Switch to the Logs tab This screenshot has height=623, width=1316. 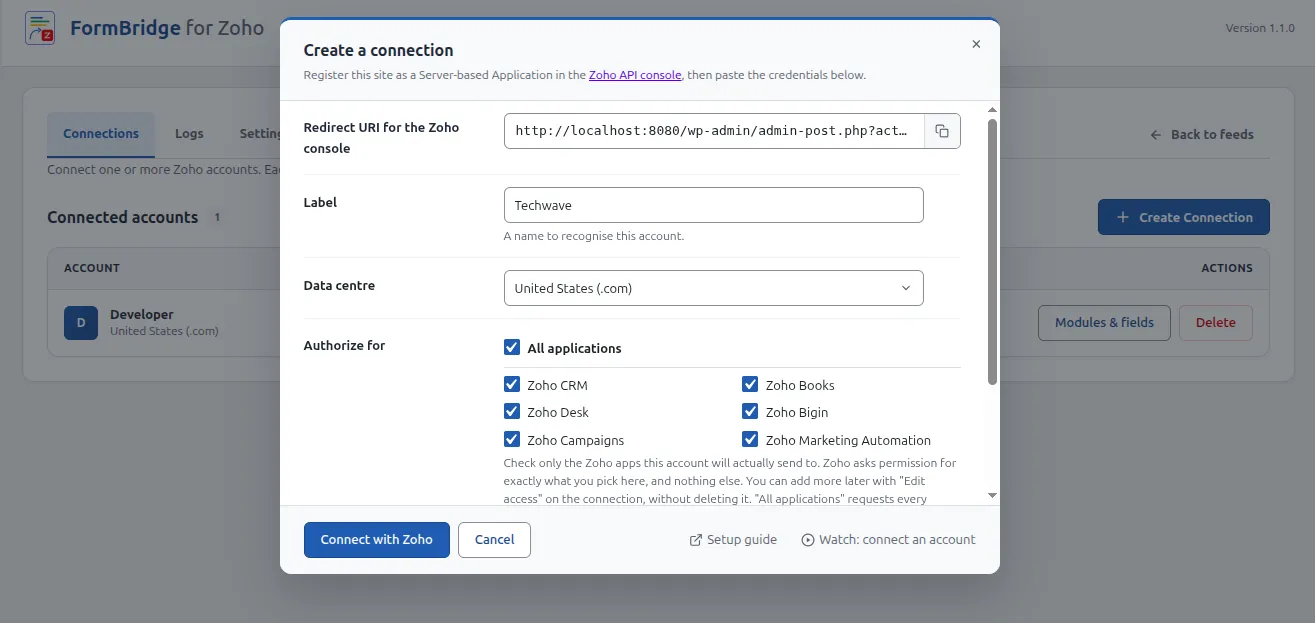189,134
